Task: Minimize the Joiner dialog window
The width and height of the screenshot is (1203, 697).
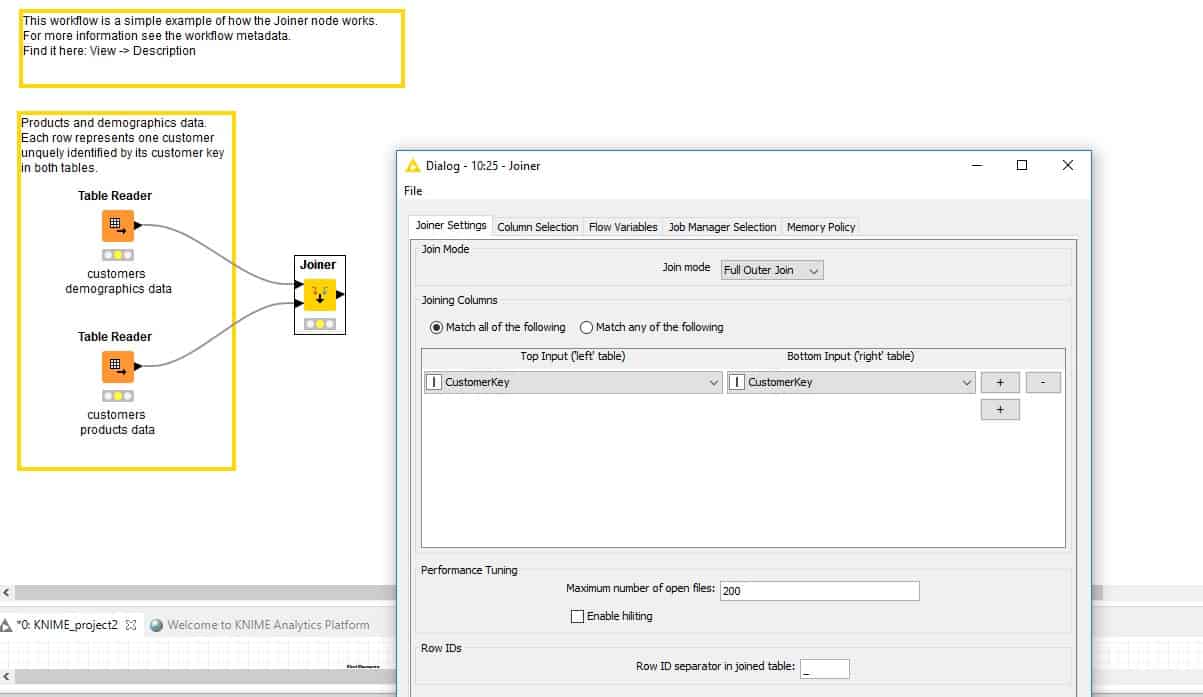Action: (x=976, y=165)
